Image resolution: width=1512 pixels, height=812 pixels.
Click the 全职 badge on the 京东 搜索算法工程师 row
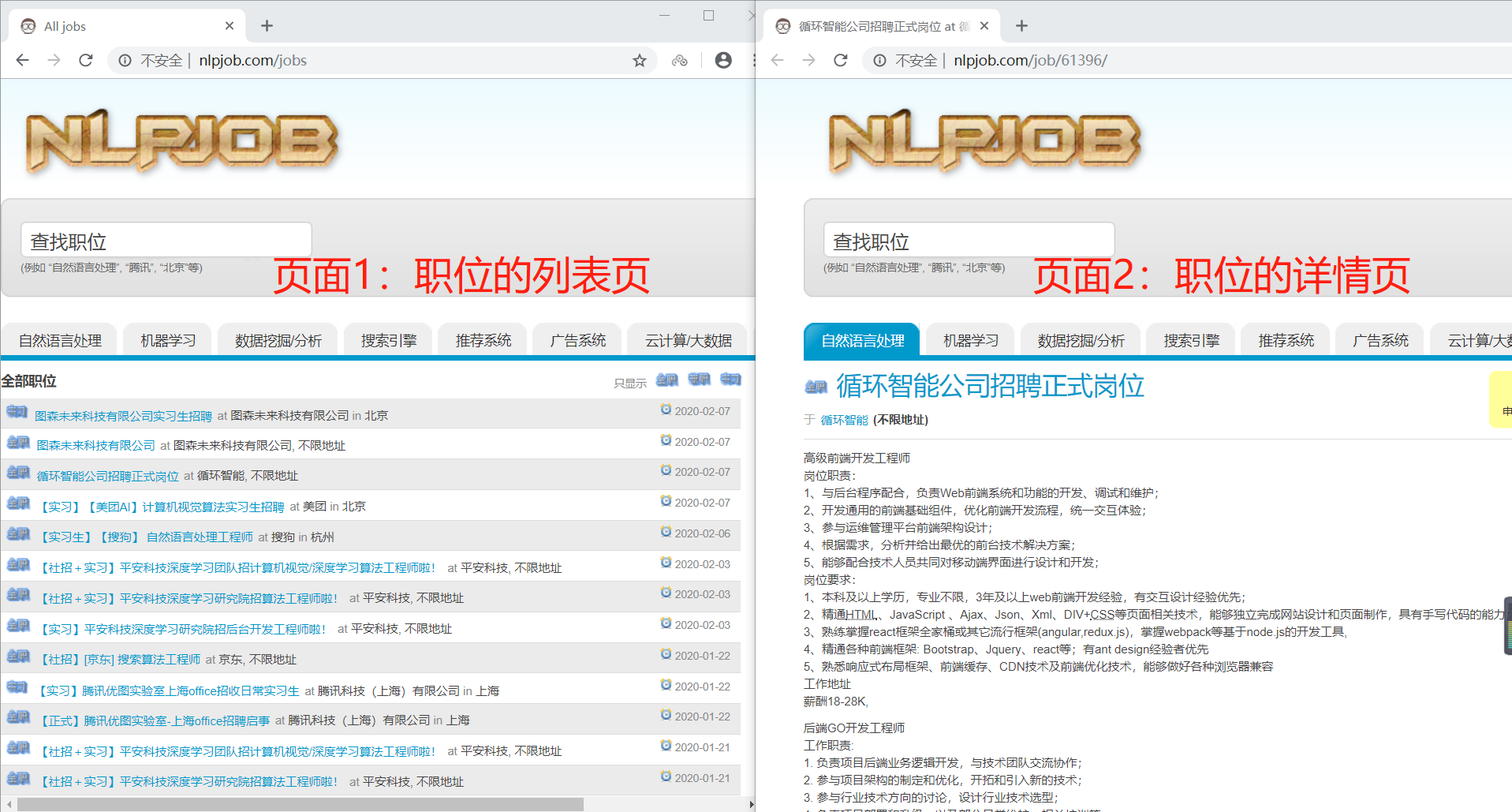(x=17, y=656)
